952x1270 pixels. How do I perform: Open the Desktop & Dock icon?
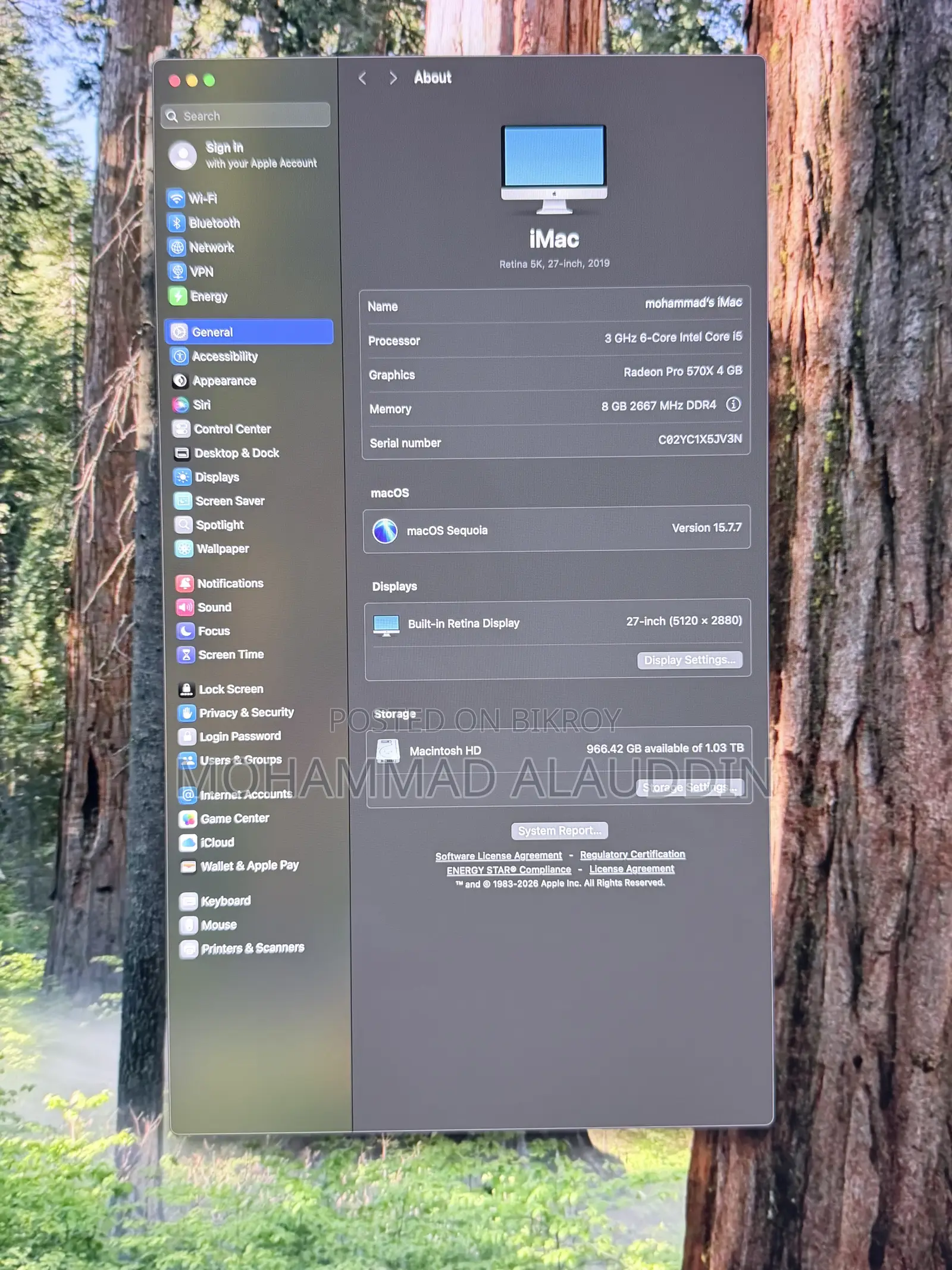[182, 453]
